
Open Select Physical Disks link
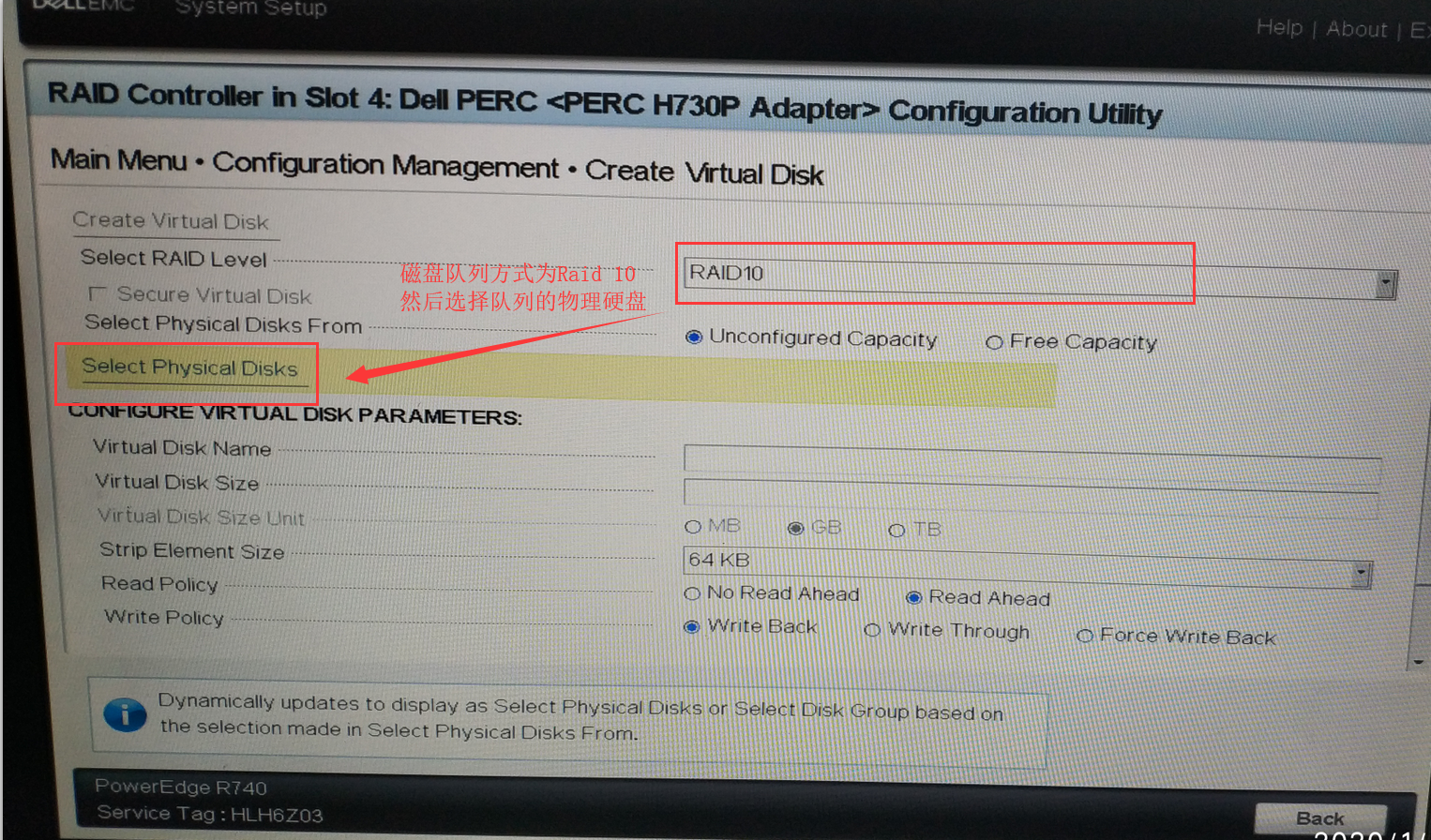tap(189, 367)
